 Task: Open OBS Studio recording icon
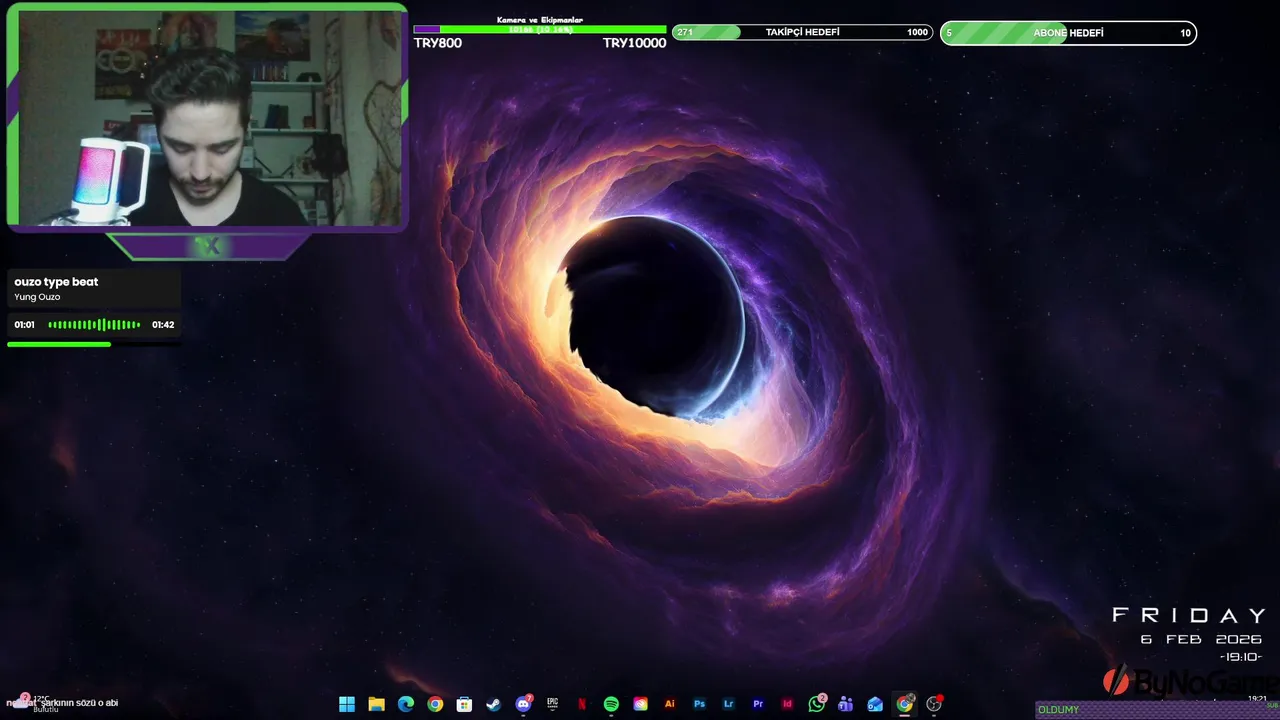(x=934, y=704)
